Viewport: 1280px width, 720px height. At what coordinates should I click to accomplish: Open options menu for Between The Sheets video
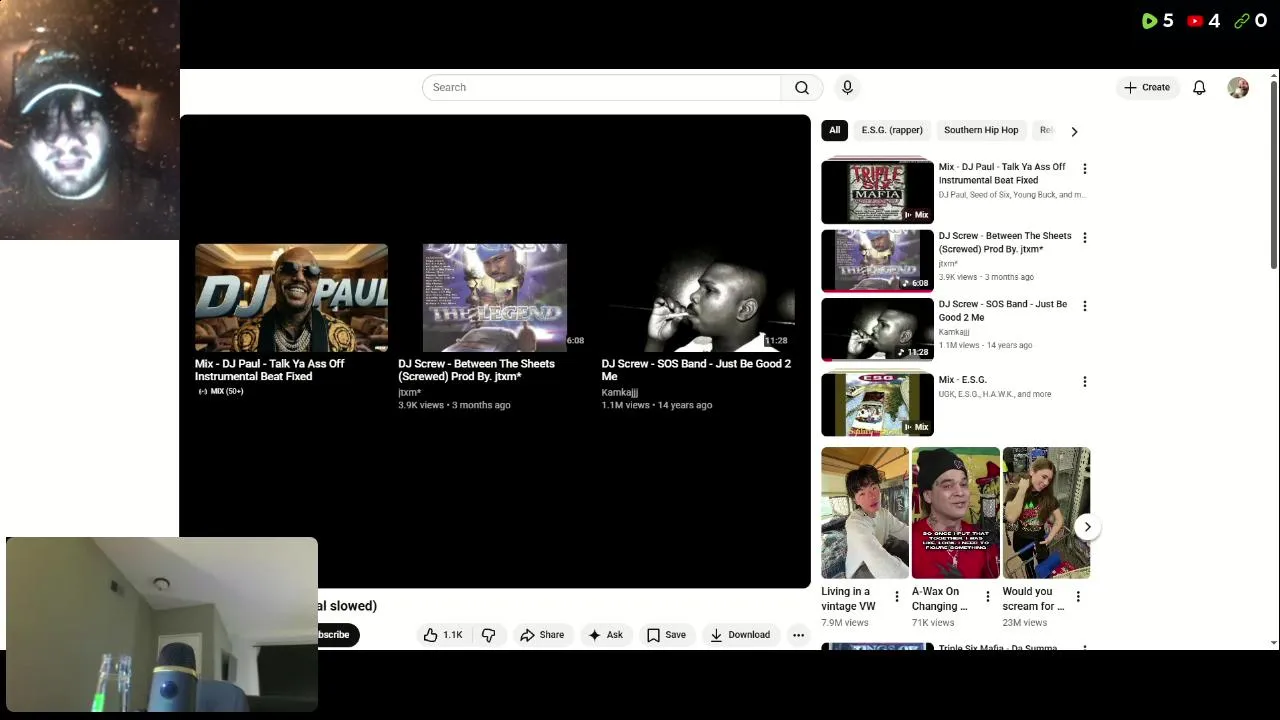1084,238
